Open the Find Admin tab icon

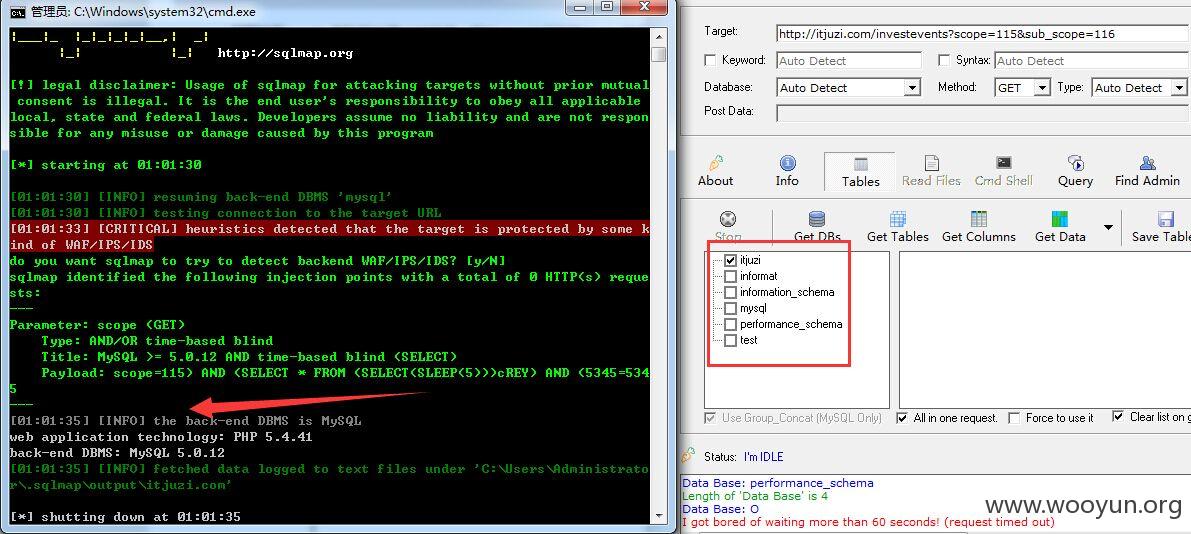coord(1148,163)
